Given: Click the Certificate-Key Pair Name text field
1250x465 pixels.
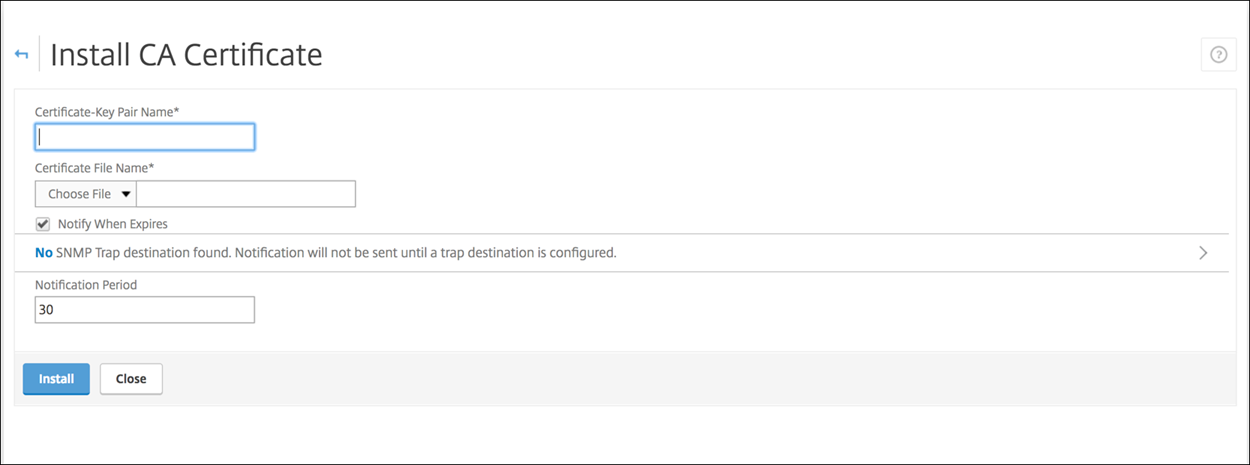Looking at the screenshot, I should pos(145,137).
